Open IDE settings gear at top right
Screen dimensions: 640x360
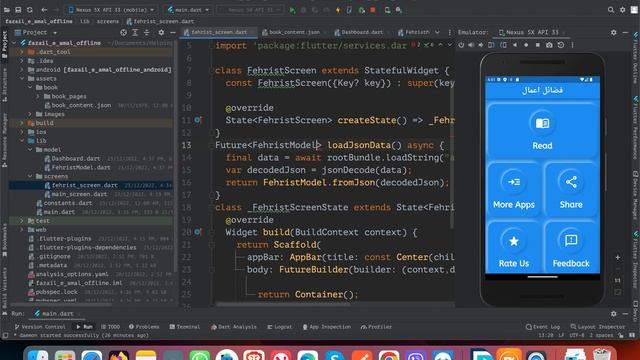click(x=622, y=10)
